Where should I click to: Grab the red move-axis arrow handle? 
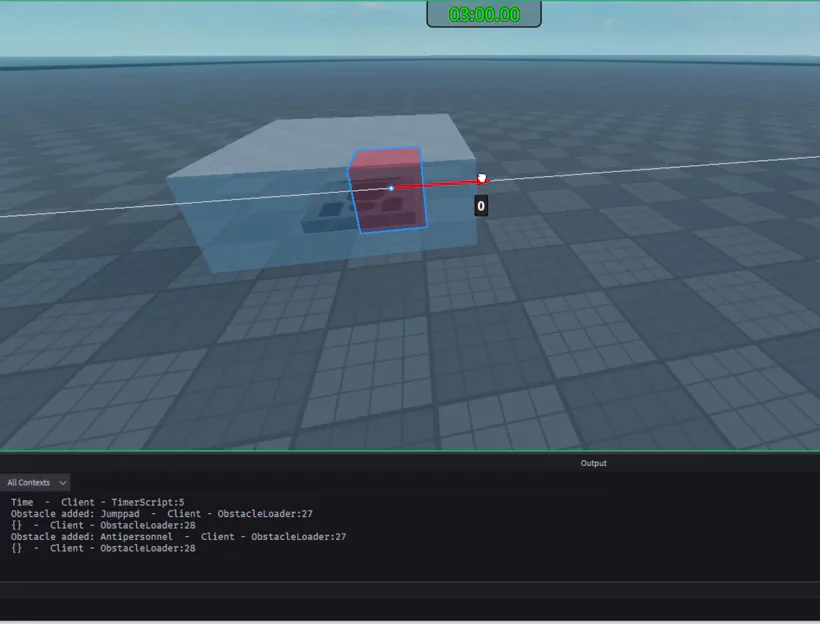point(483,181)
